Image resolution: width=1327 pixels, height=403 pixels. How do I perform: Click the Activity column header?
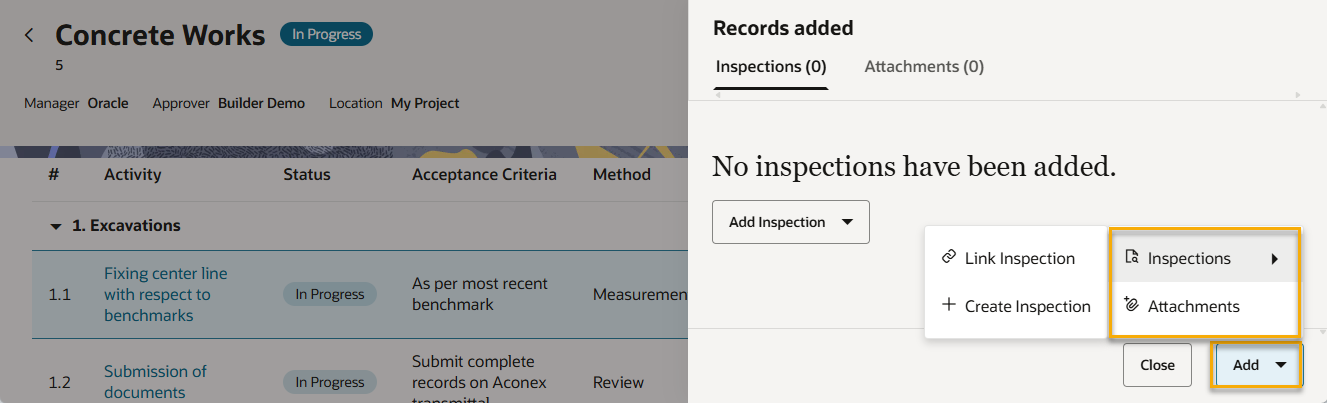point(132,174)
